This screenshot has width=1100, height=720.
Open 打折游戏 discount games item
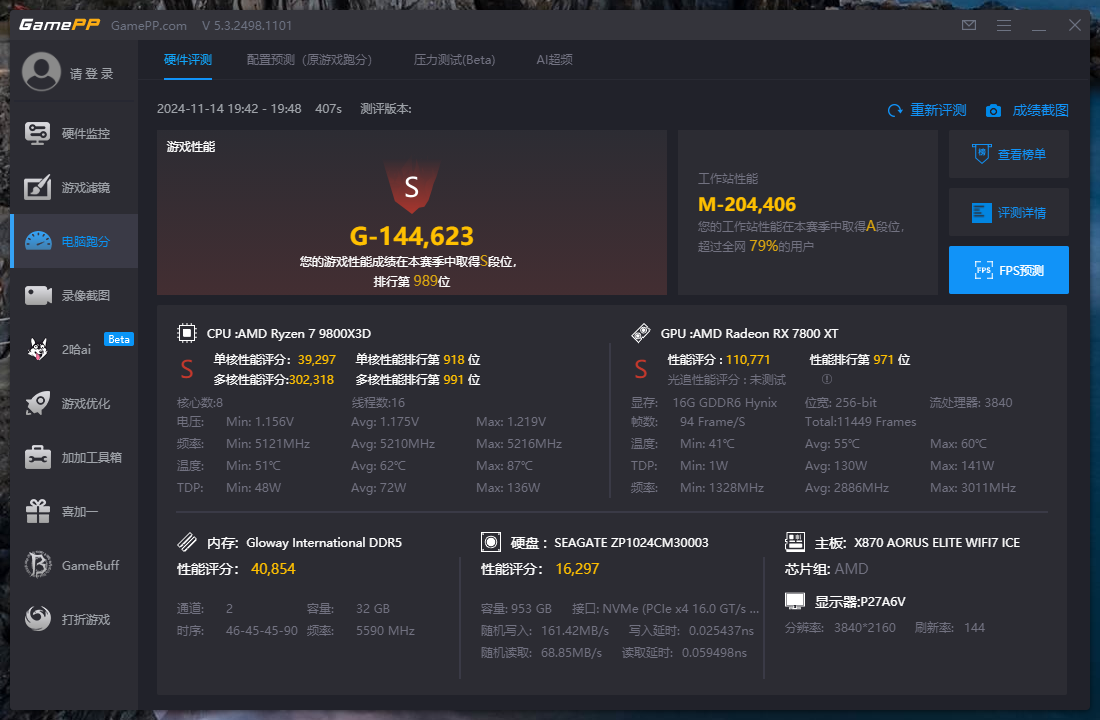[74, 619]
